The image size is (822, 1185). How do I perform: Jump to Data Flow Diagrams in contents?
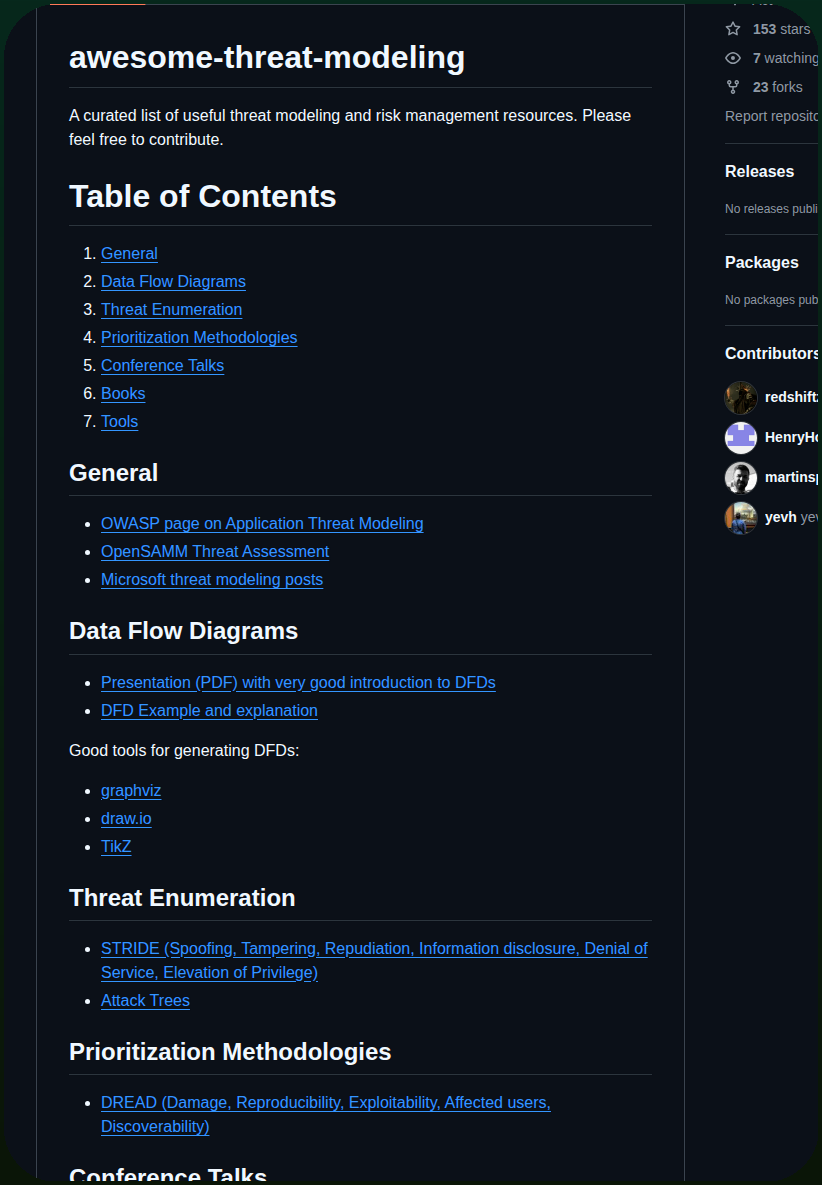[173, 282]
